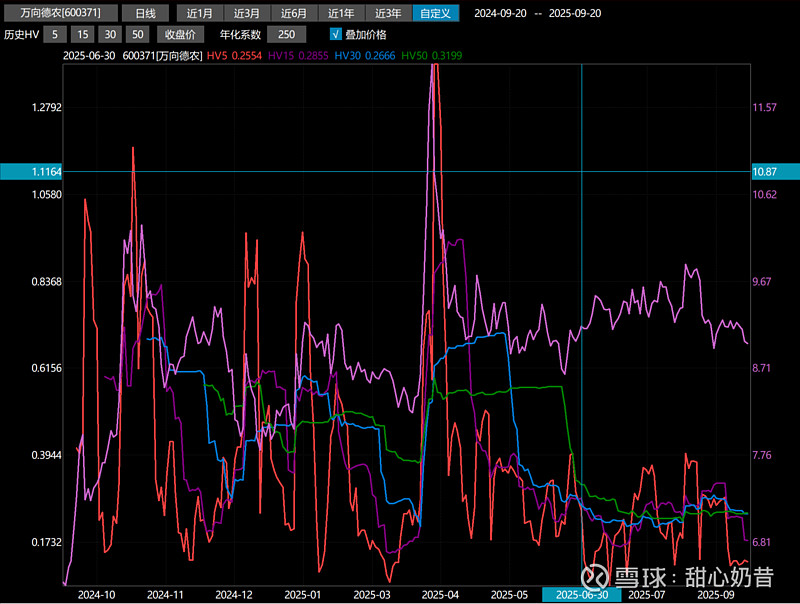Select the 近1月 time range
This screenshot has width=800, height=604.
pos(200,13)
